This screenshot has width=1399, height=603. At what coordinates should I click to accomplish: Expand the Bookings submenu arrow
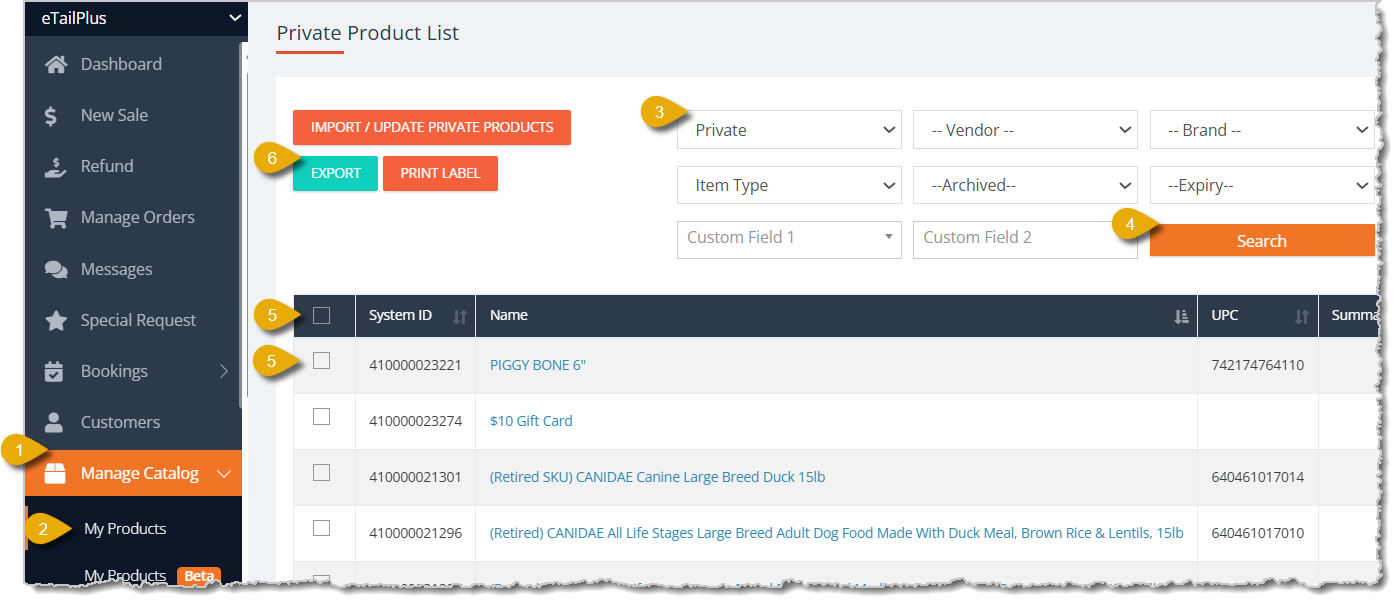(x=223, y=371)
